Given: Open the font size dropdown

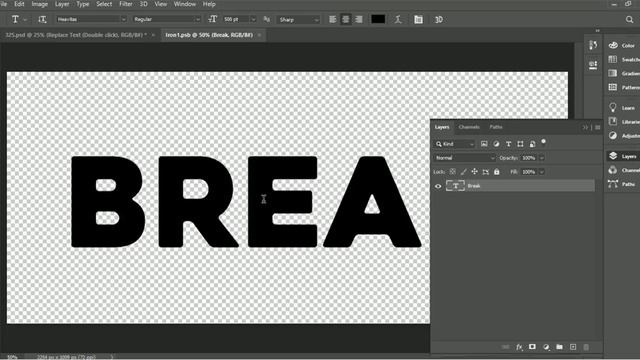Looking at the screenshot, I should pos(253,19).
